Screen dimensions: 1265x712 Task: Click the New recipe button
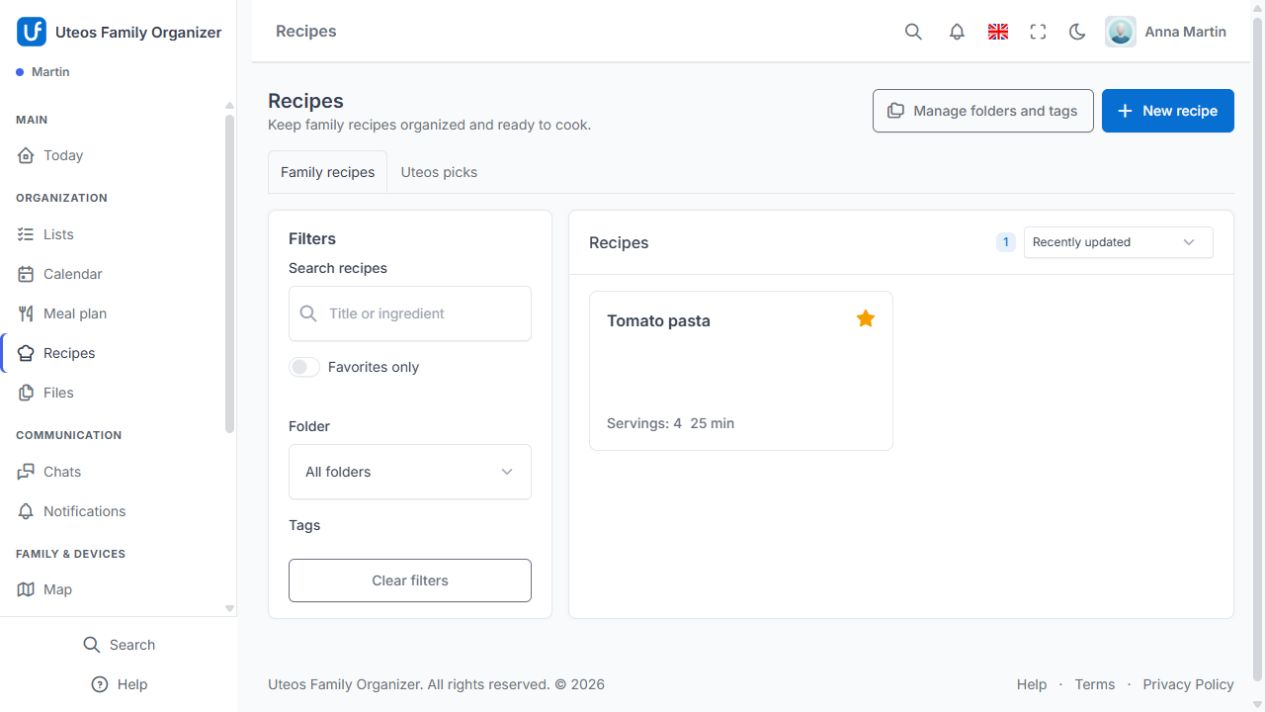tap(1168, 111)
